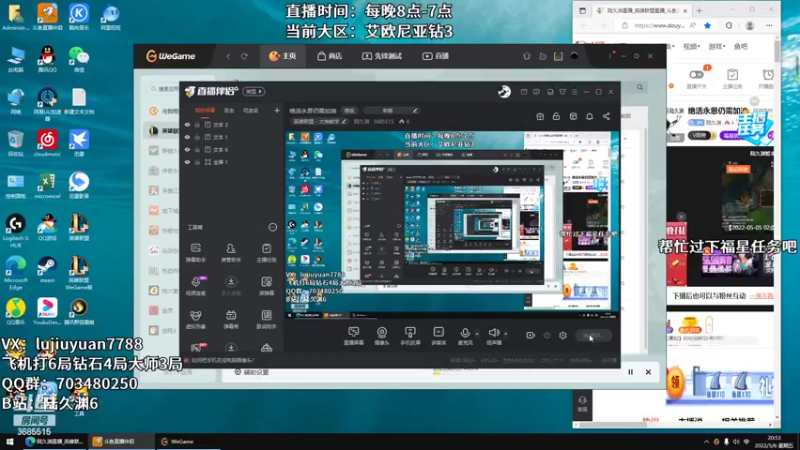Open the lyrics assistant tool

pyautogui.click(x=266, y=319)
